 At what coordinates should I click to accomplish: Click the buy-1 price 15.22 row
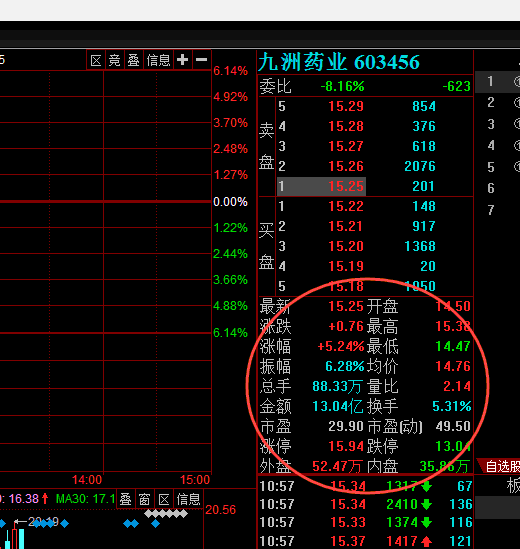pos(365,206)
